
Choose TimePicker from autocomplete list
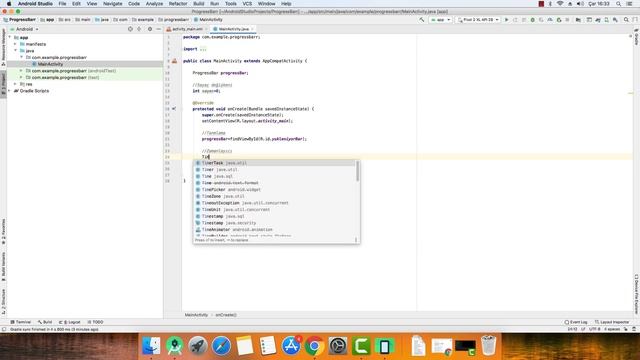pos(274,189)
